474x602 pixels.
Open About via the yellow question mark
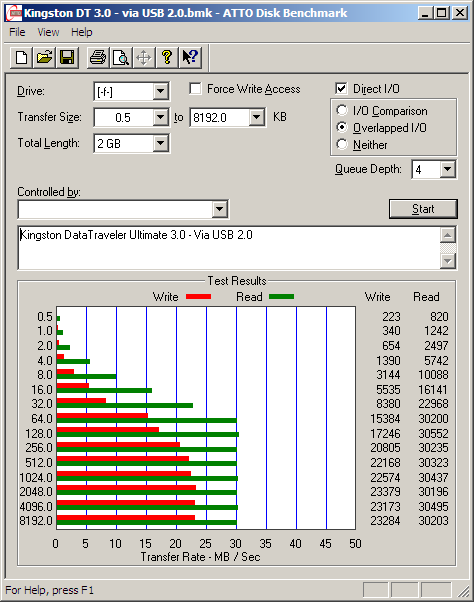pos(167,58)
